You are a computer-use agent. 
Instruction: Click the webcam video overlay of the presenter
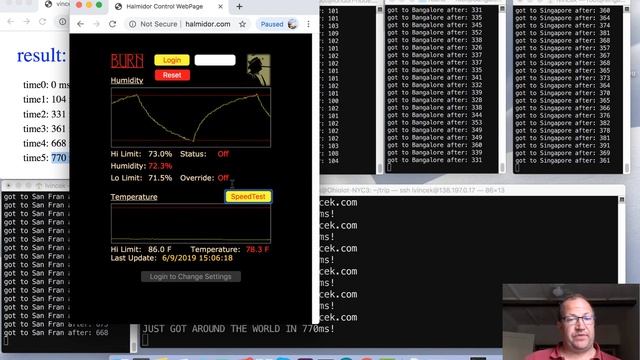coord(571,322)
